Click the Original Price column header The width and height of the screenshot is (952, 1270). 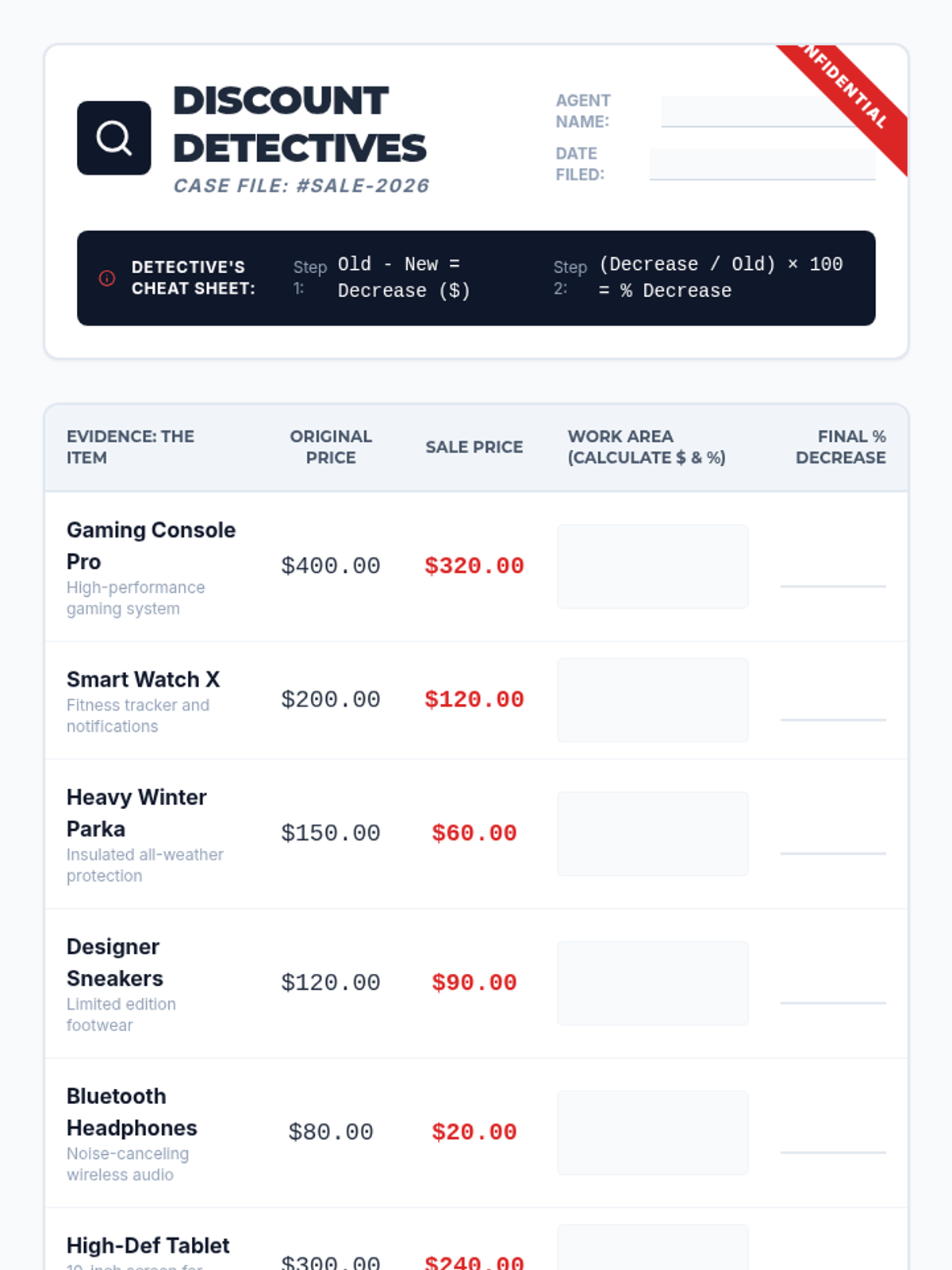tap(331, 447)
